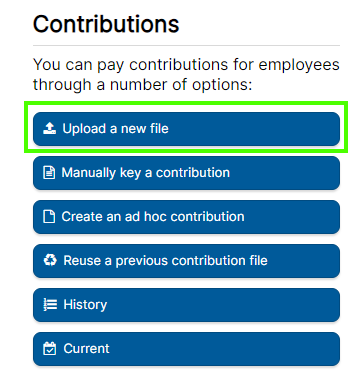Image resolution: width=362 pixels, height=382 pixels.
Task: Click the list icon beside History
Action: pyautogui.click(x=50, y=304)
